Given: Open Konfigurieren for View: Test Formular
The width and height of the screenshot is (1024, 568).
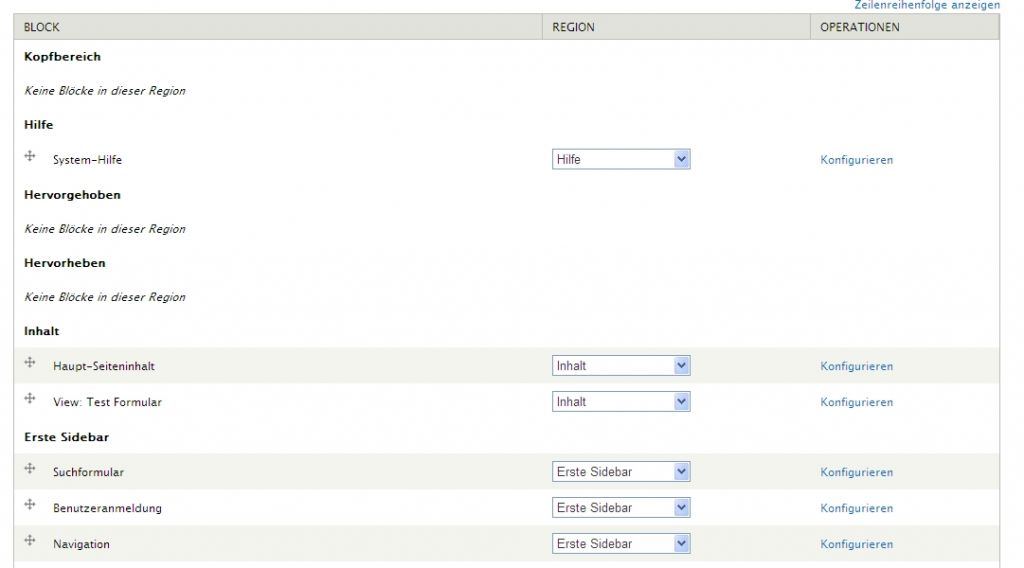Looking at the screenshot, I should click(856, 402).
